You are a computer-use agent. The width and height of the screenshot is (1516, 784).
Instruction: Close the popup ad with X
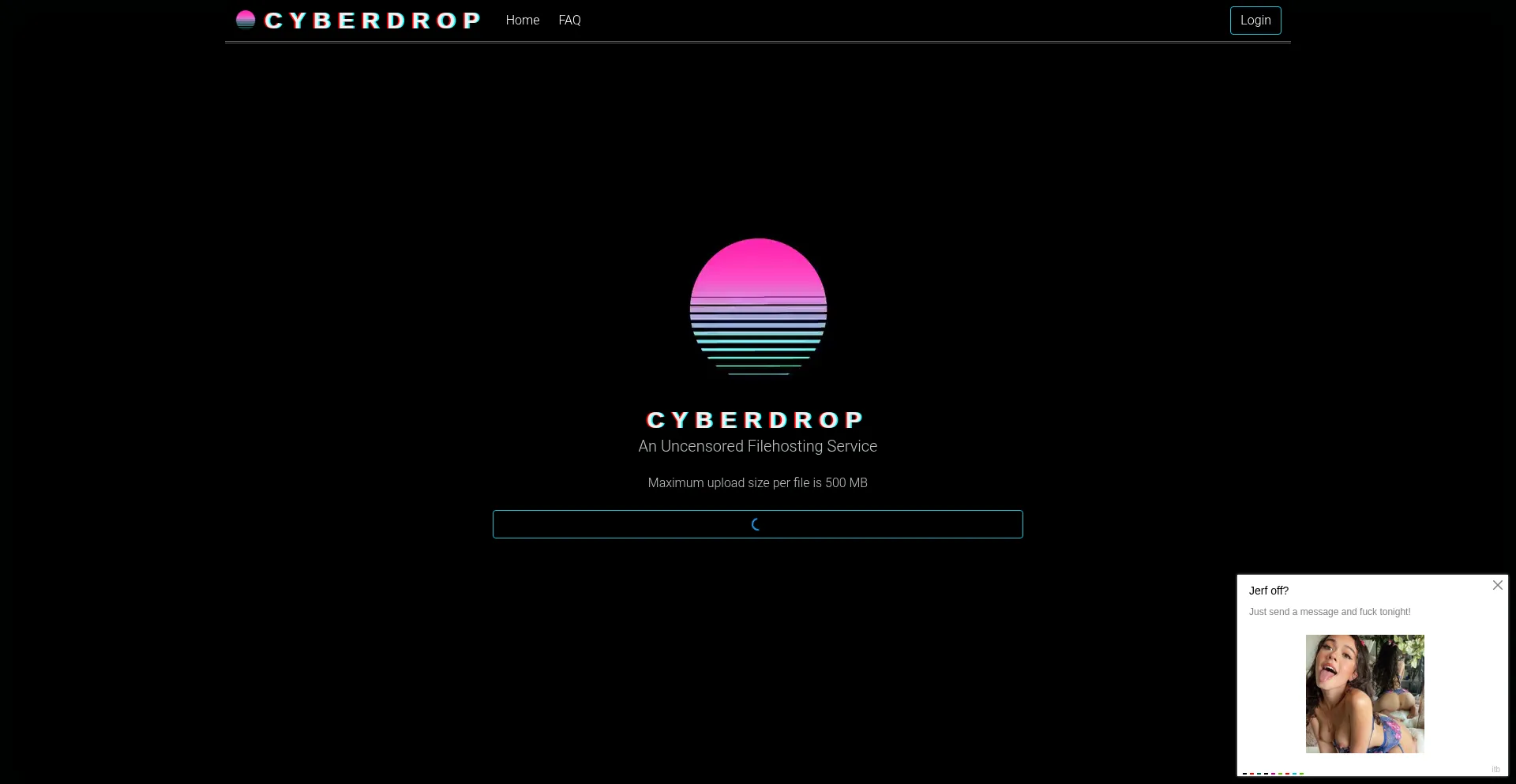point(1498,585)
